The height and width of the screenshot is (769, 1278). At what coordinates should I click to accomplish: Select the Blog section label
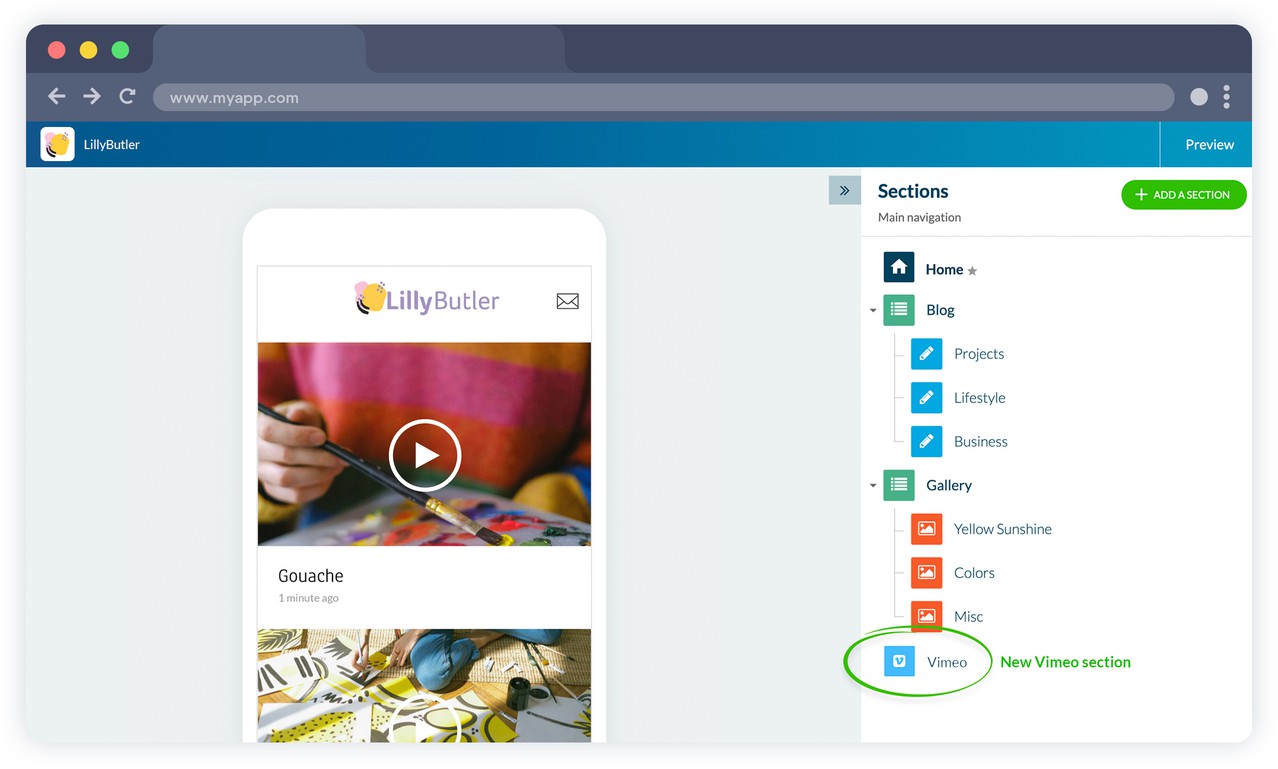point(940,310)
